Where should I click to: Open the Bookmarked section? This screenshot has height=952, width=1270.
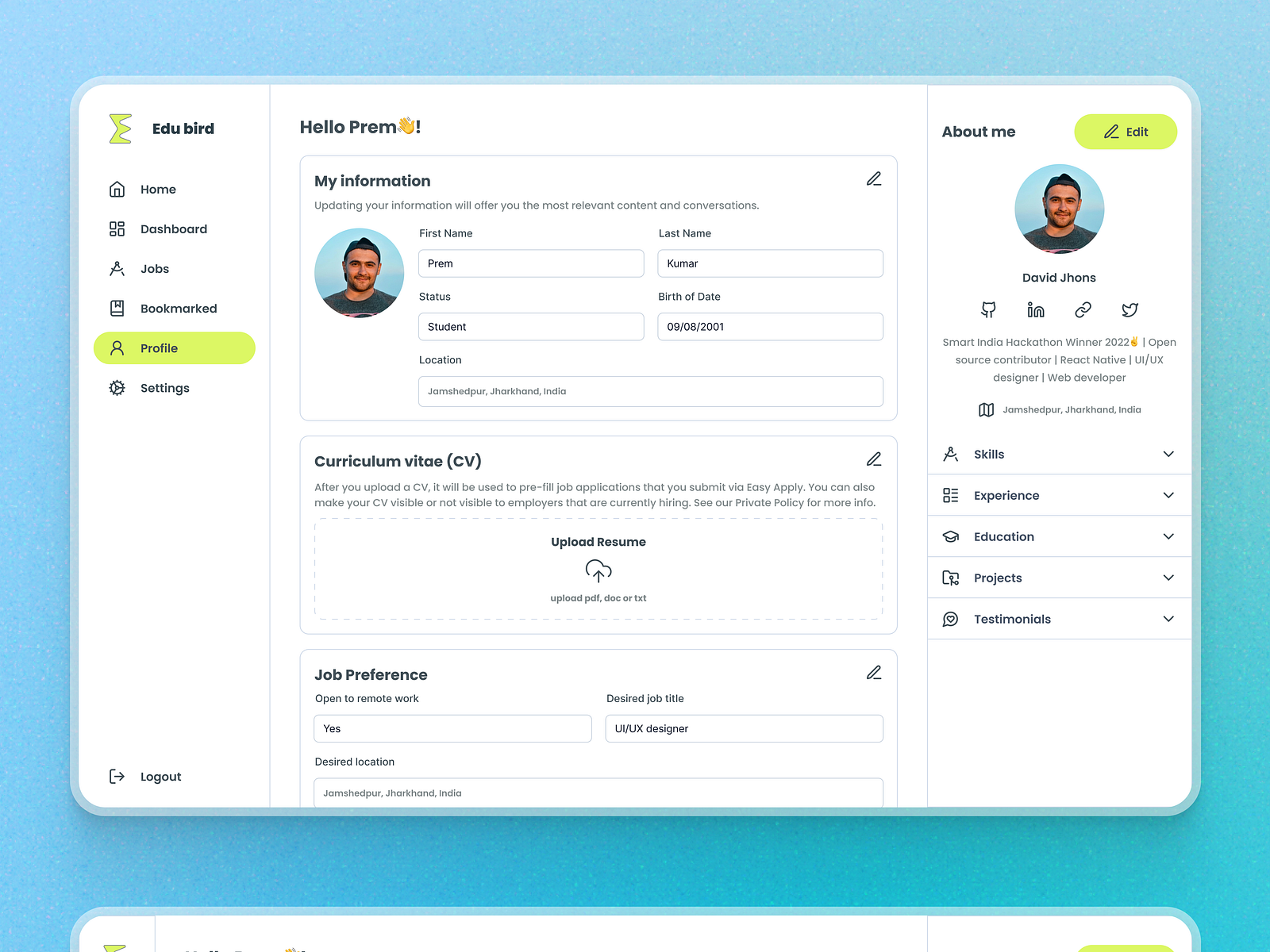[179, 308]
